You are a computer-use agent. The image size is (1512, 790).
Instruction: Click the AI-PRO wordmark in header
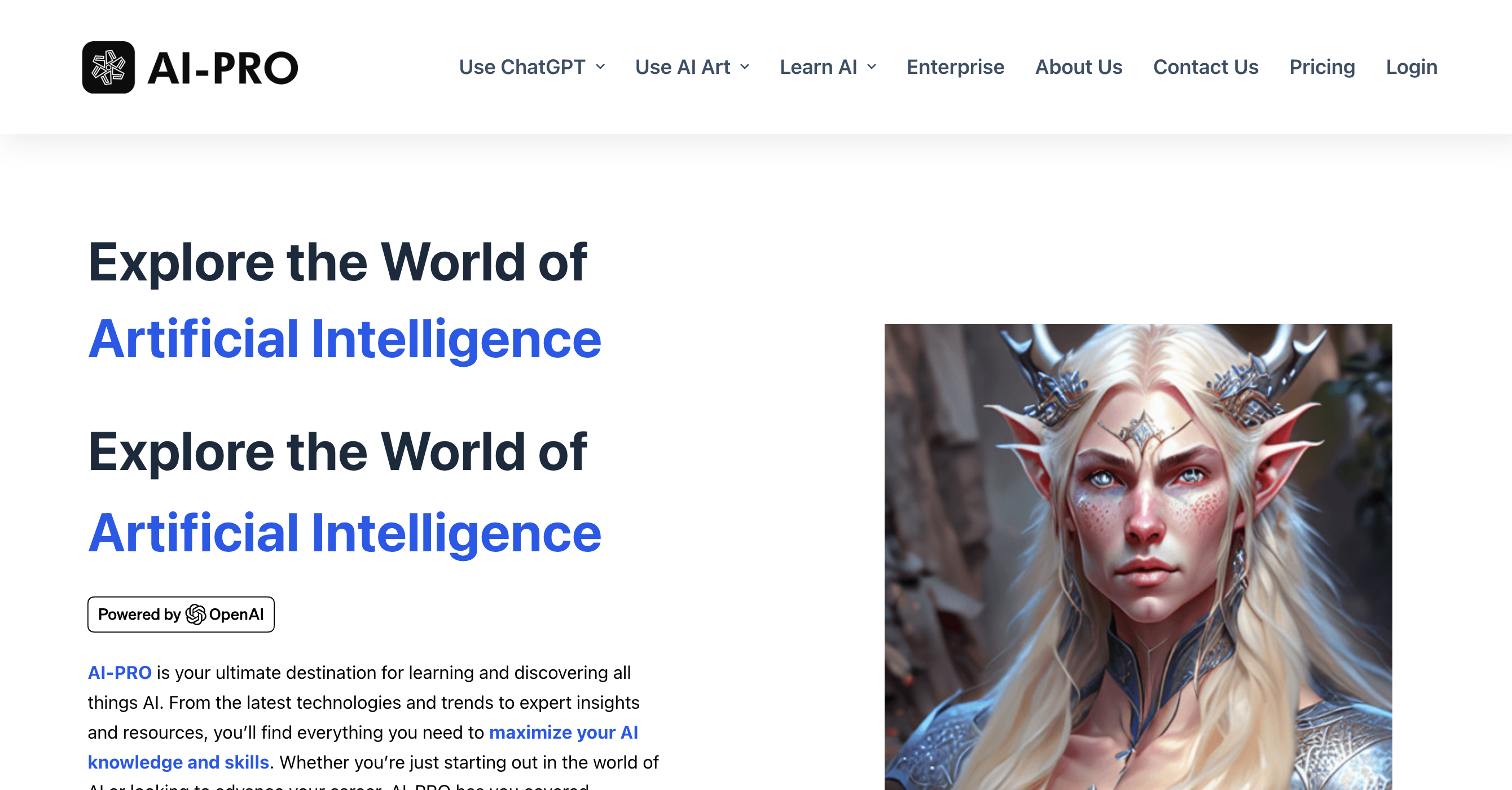(223, 68)
